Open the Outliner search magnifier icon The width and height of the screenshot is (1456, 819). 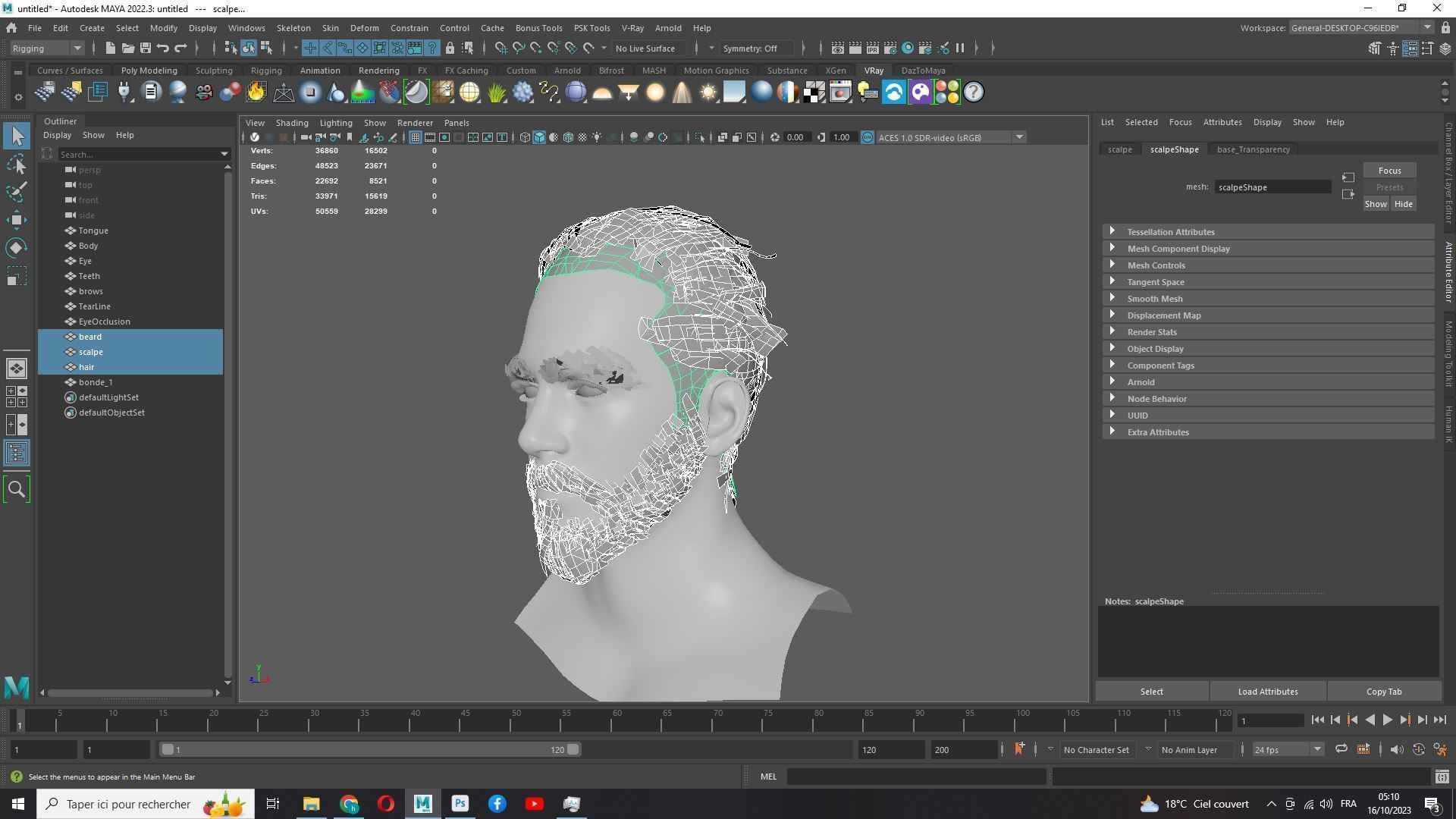pos(17,490)
